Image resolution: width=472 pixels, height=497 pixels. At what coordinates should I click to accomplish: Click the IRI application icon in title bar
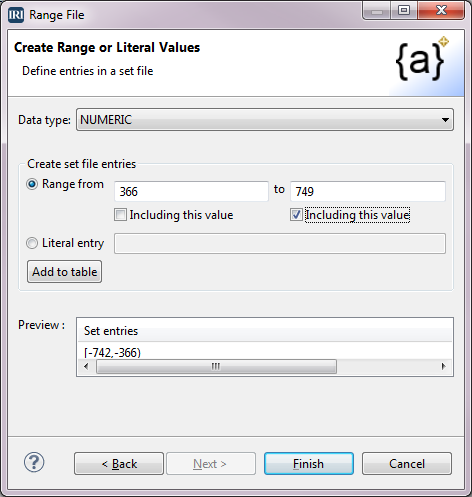pyautogui.click(x=16, y=15)
